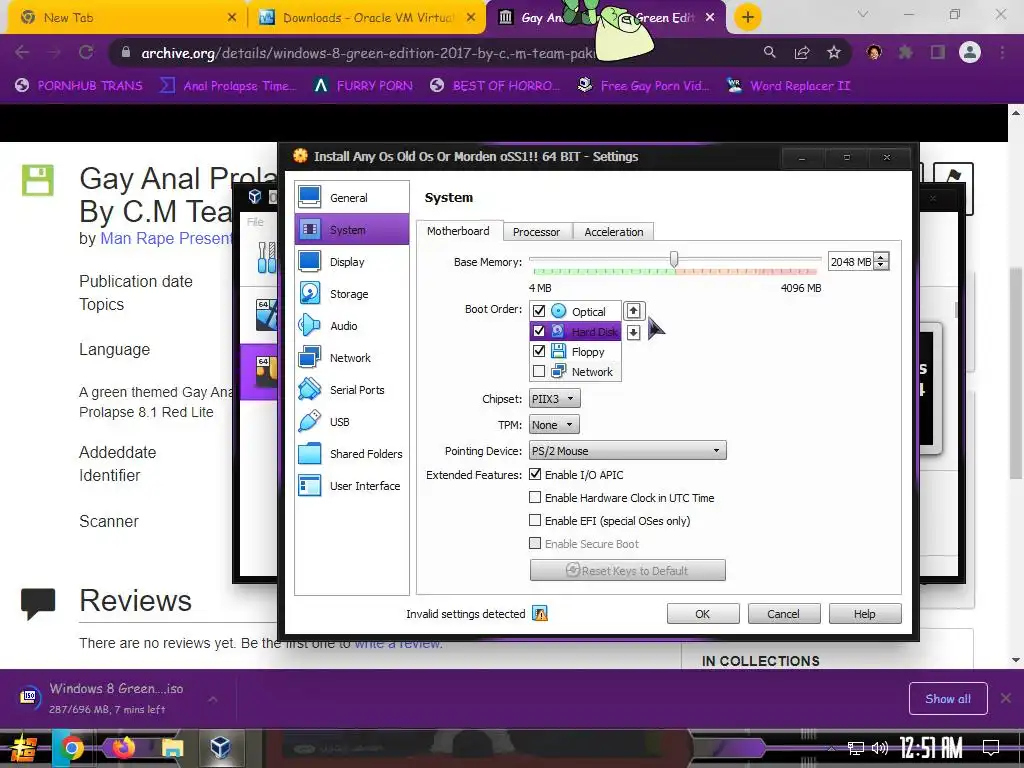Click Base Memory spinbox up/down arrows
1024x768 pixels.
click(x=881, y=261)
